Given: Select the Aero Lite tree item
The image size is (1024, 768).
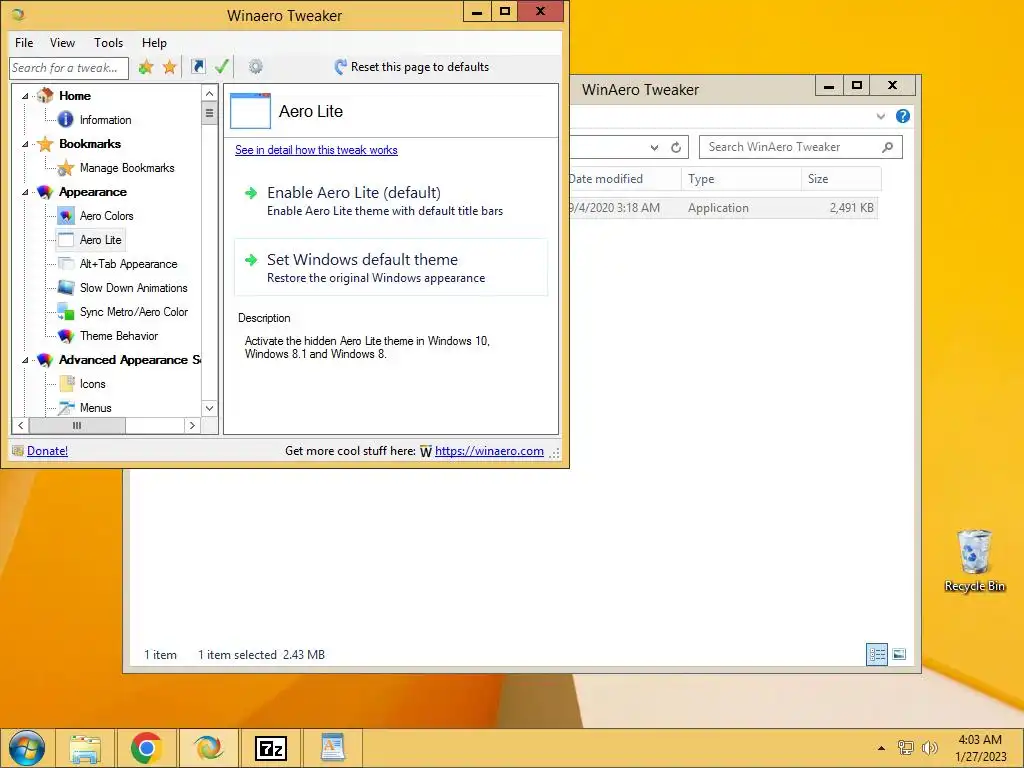Looking at the screenshot, I should (x=90, y=240).
